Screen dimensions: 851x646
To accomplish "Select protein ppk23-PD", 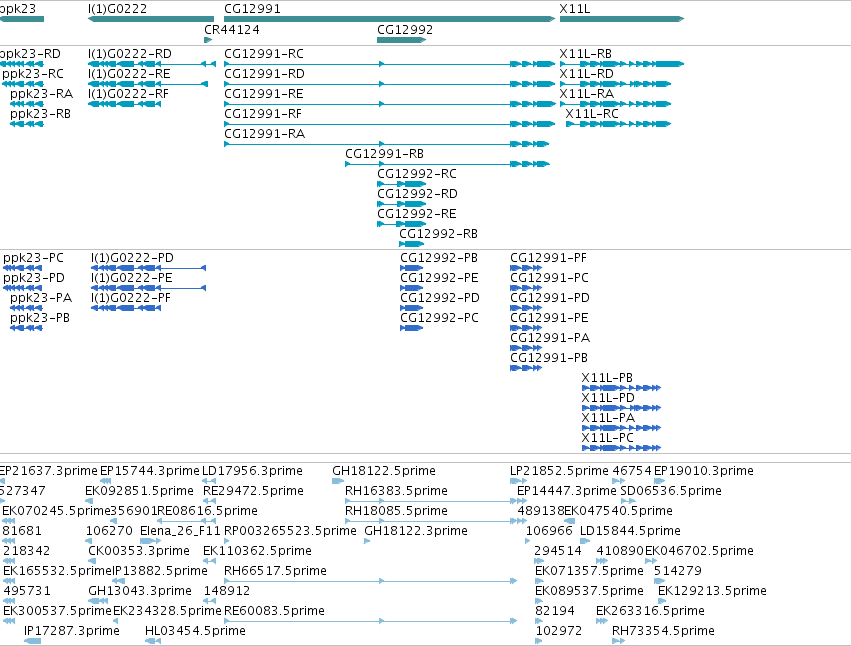I will (x=22, y=288).
